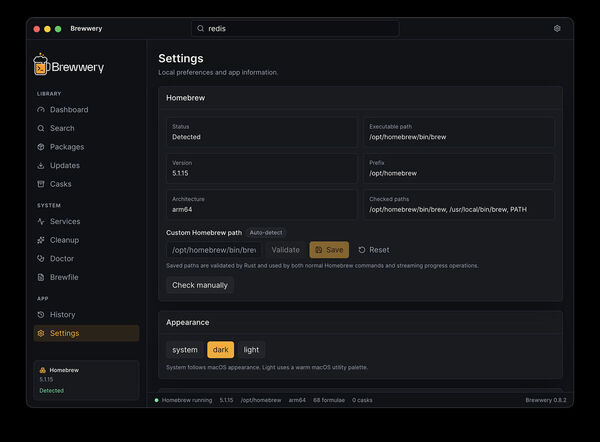Select the Services pulse icon
This screenshot has width=600, height=442.
pyautogui.click(x=41, y=222)
